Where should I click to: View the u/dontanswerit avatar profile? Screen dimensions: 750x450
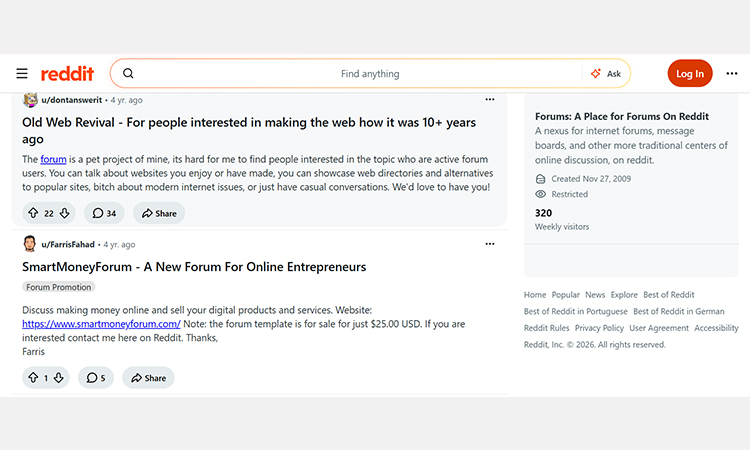(30, 99)
